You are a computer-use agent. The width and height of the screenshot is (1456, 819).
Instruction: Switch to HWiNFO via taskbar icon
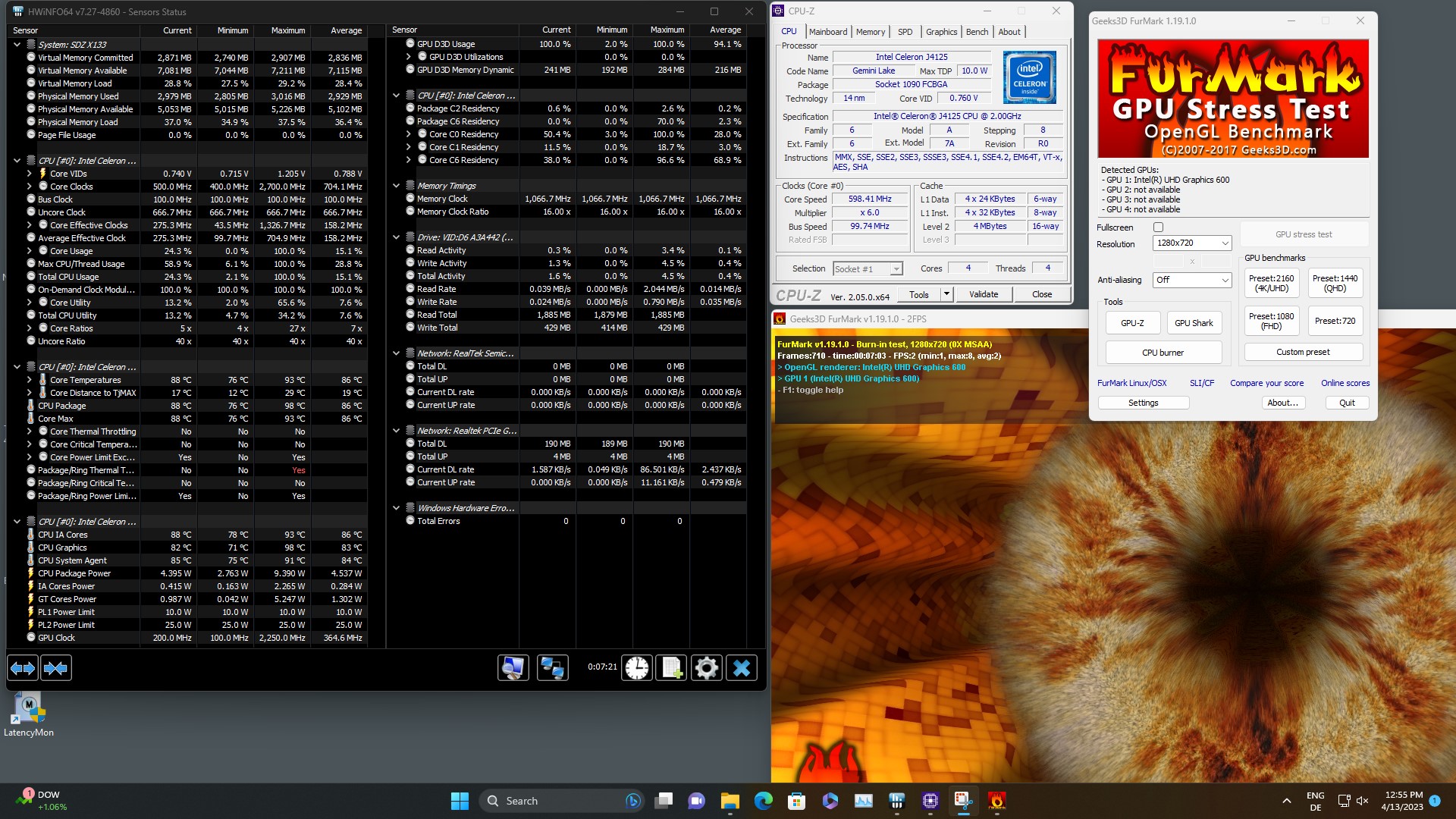(896, 801)
